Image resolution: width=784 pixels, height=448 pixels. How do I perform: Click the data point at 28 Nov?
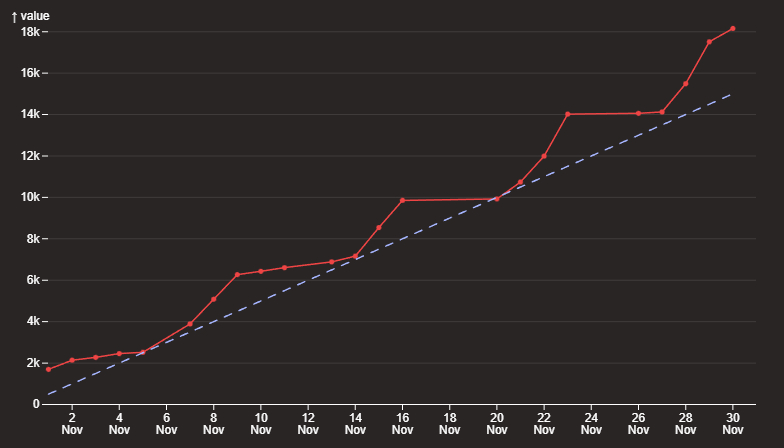point(686,84)
